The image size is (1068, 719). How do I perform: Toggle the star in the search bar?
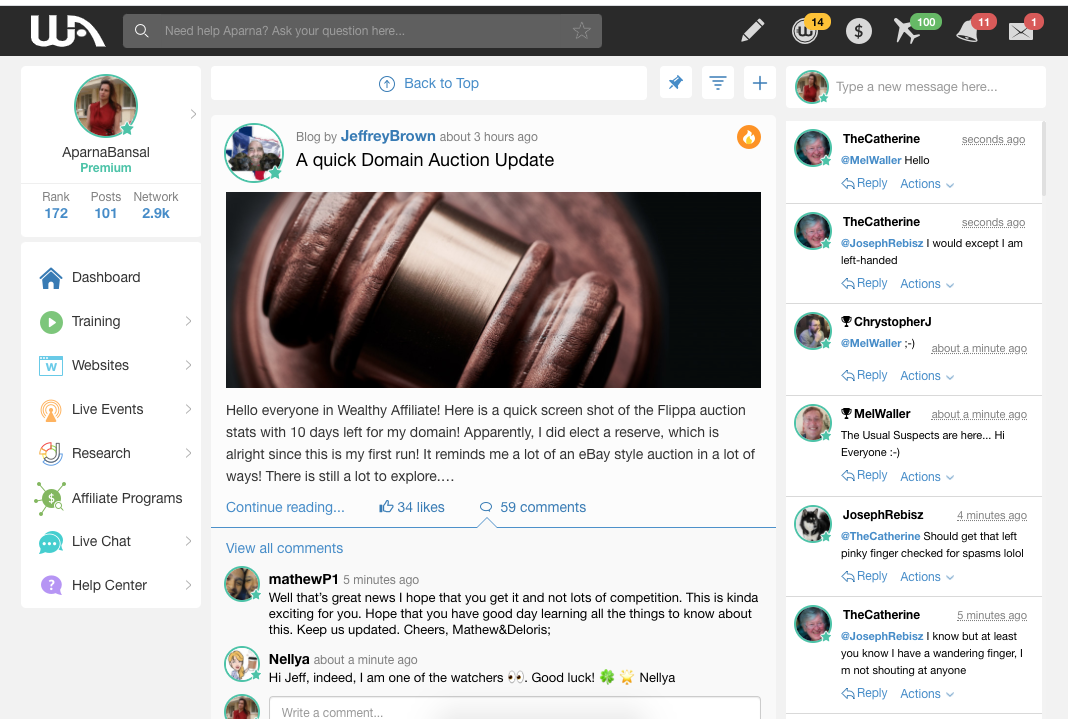[x=581, y=31]
